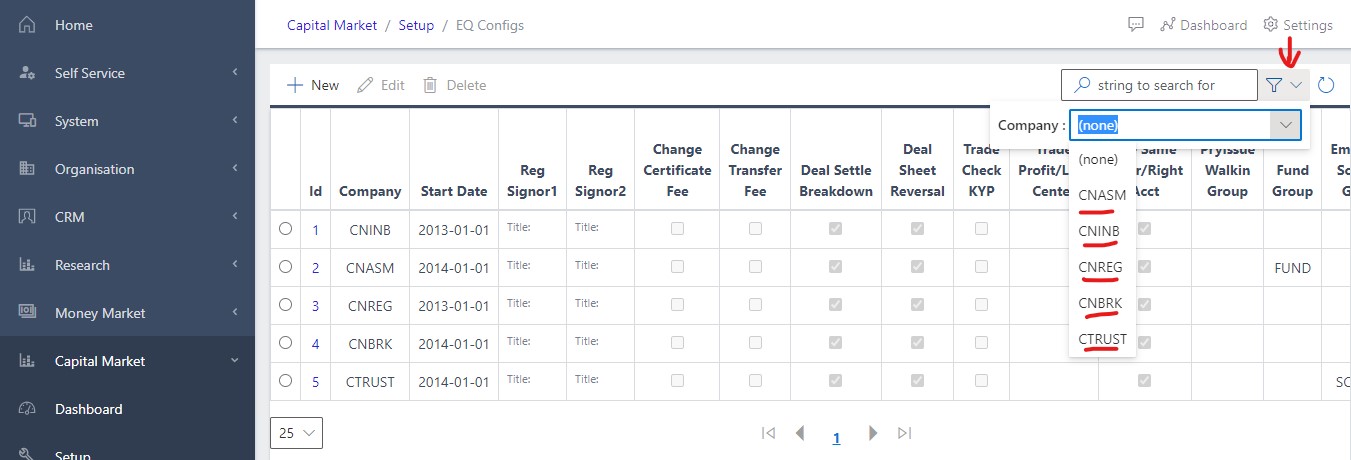The image size is (1351, 460).
Task: Click the refresh icon beside filter
Action: coord(1326,85)
